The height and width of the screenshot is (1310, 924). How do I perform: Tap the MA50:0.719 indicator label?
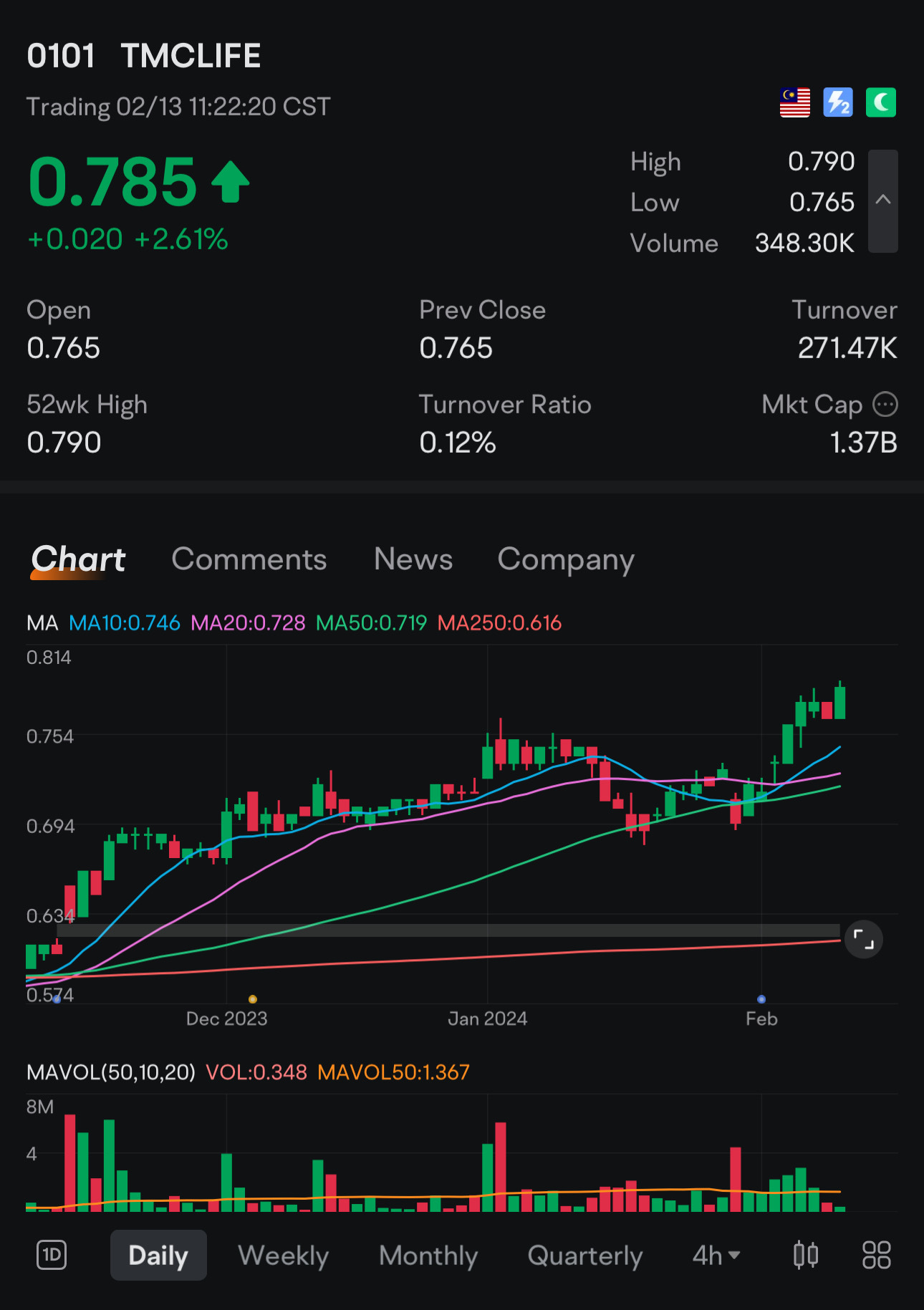[371, 622]
